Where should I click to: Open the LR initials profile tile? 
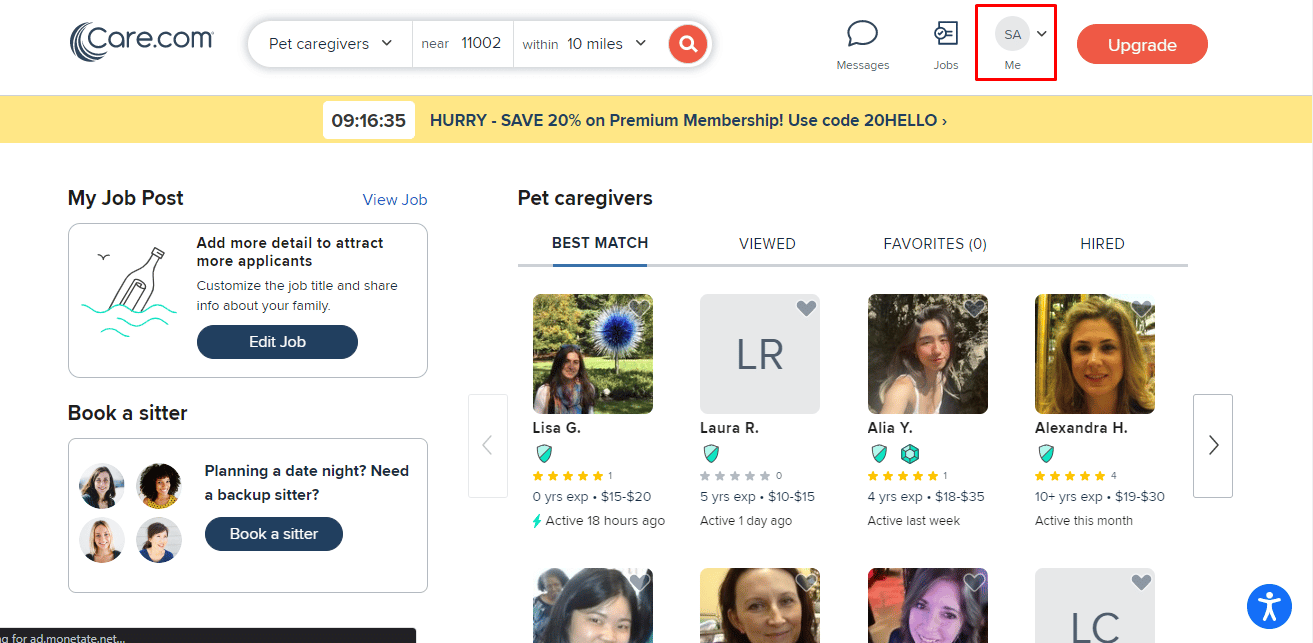[760, 354]
